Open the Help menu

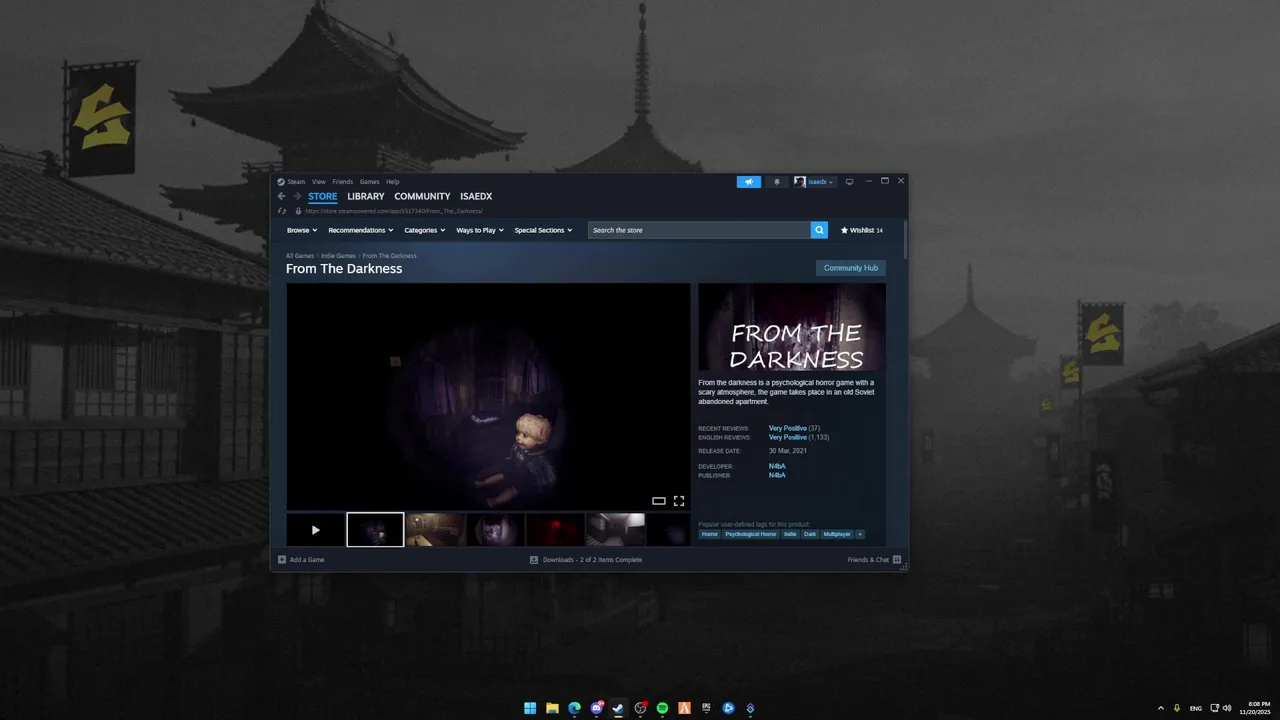392,182
